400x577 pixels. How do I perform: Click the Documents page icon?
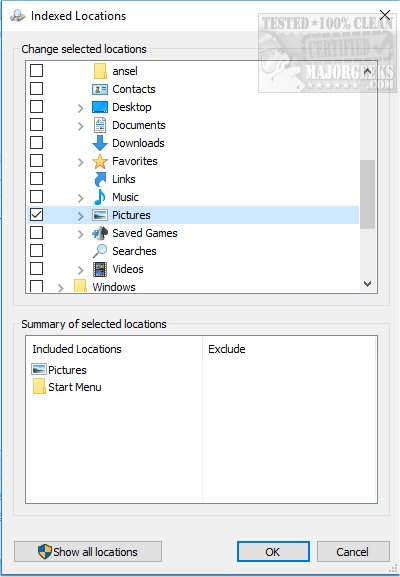(100, 125)
